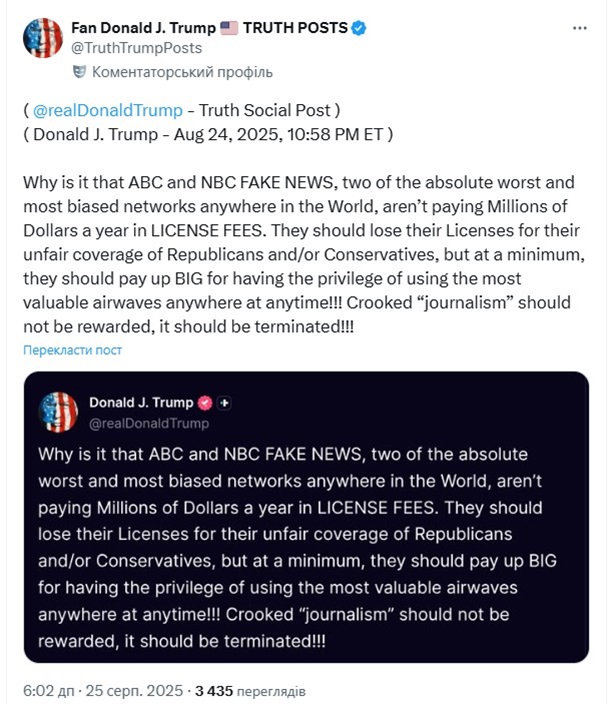Click the embedded Donald J. Trump name

coord(141,403)
